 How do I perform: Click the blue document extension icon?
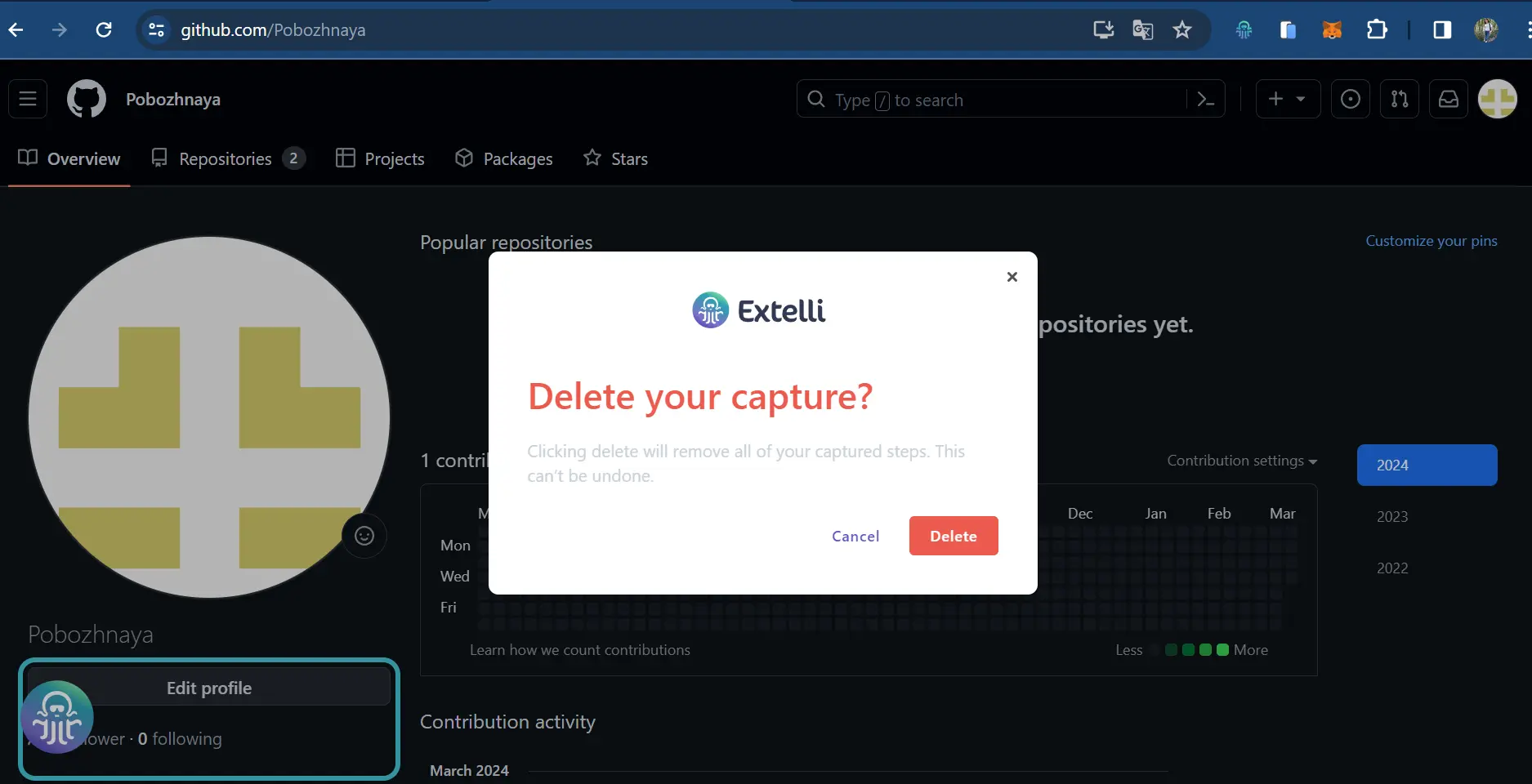[x=1288, y=30]
